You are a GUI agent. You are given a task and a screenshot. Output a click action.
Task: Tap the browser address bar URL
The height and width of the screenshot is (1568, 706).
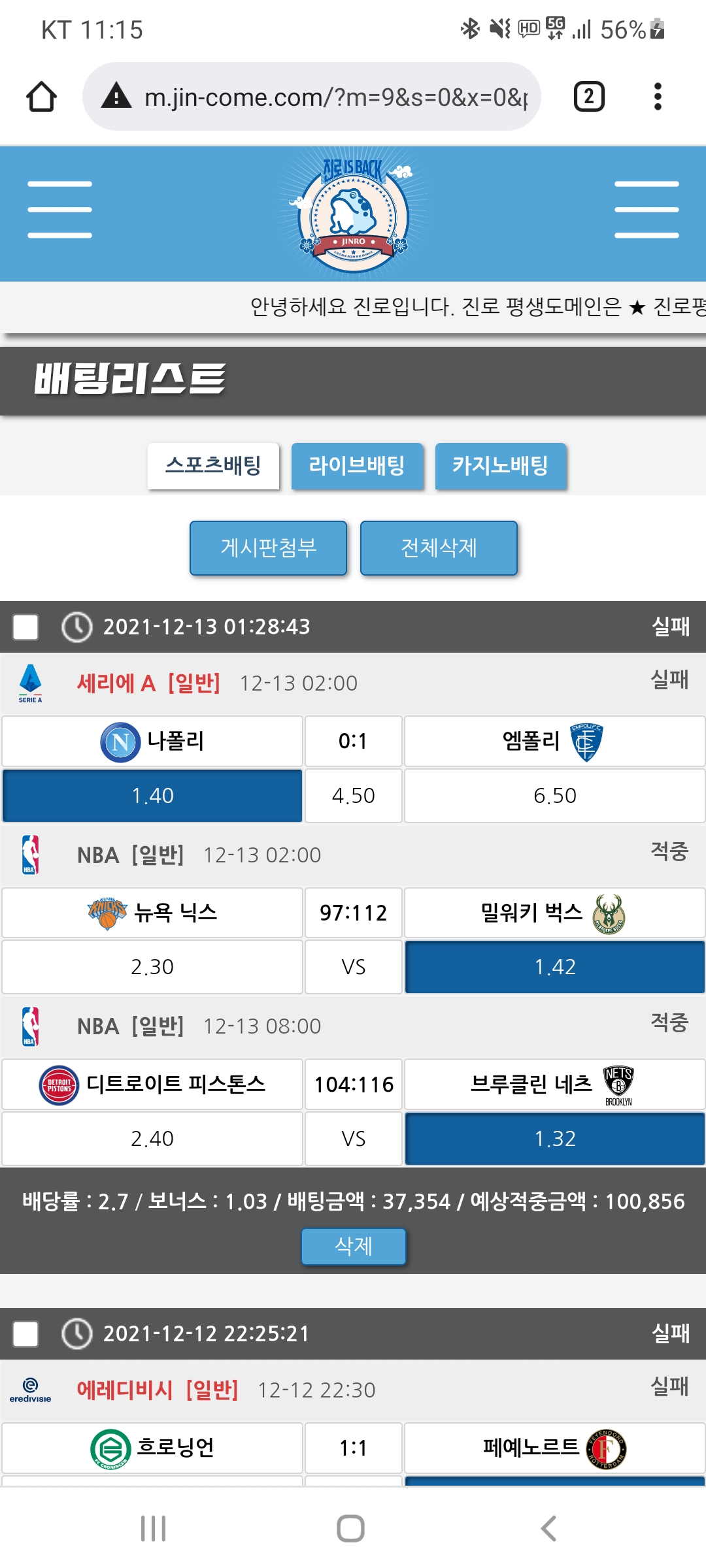[335, 97]
